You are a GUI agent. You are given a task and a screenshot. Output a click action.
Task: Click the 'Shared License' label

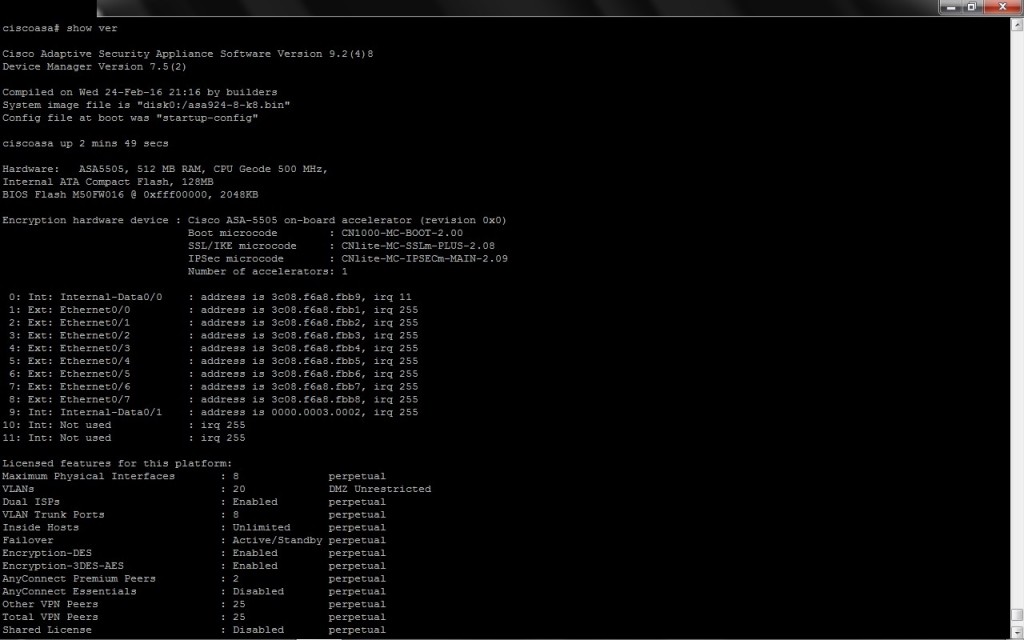tap(47, 630)
